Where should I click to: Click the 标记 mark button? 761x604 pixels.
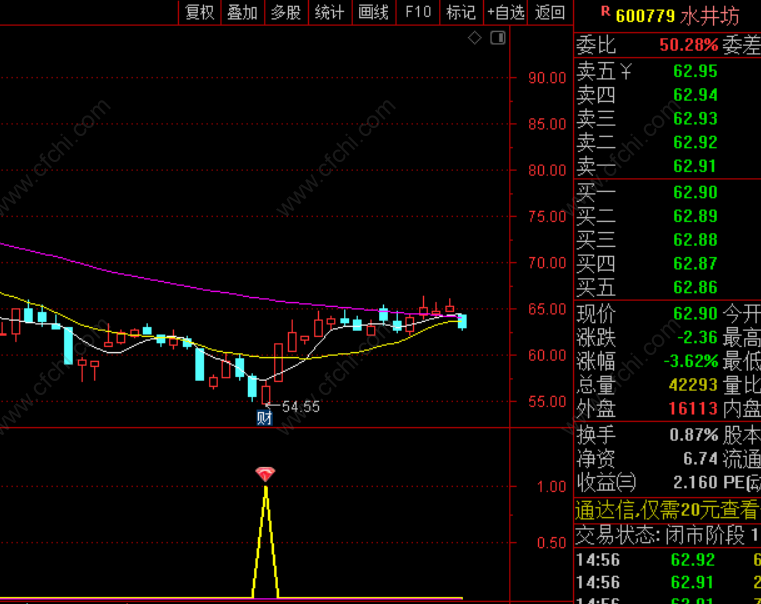pos(461,12)
